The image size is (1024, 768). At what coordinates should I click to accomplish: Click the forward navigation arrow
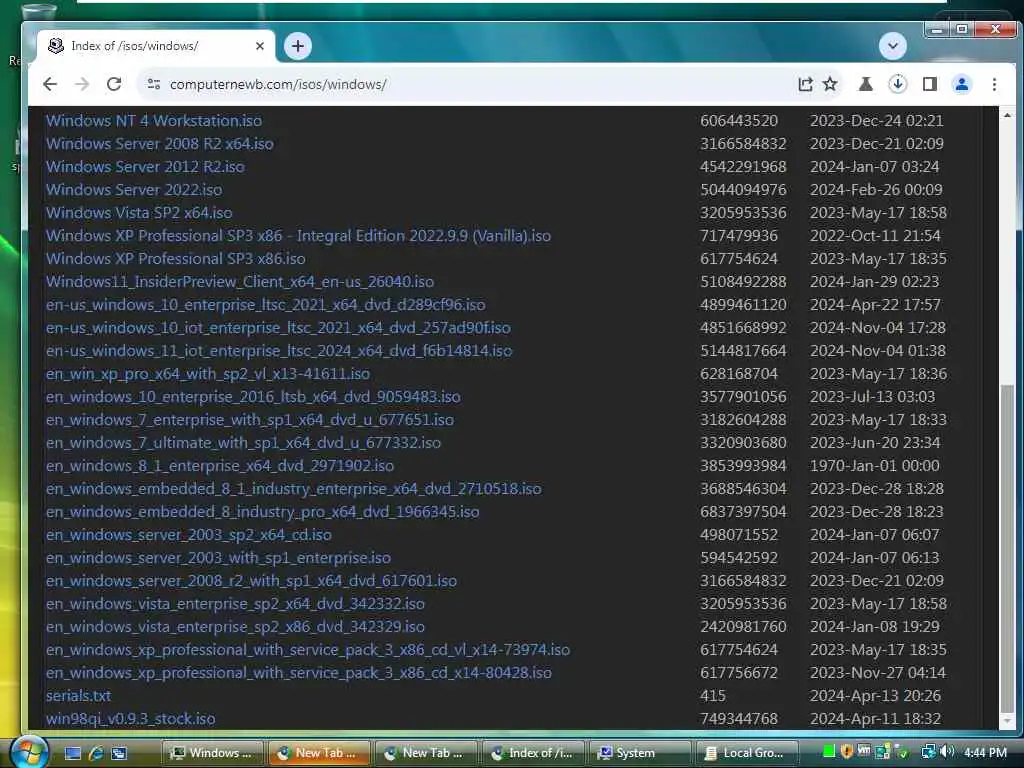(82, 84)
